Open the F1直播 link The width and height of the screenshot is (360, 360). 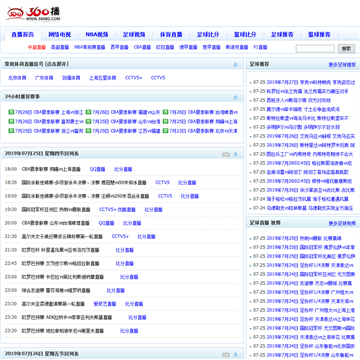[x=260, y=47]
